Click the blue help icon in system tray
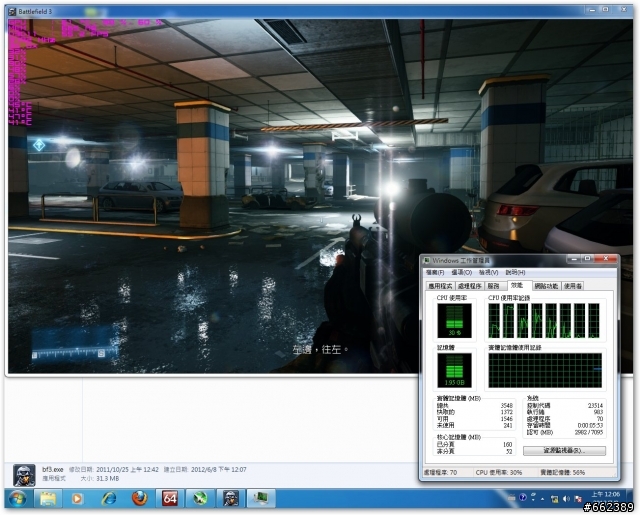Viewport: 640px width, 515px height. (x=523, y=497)
